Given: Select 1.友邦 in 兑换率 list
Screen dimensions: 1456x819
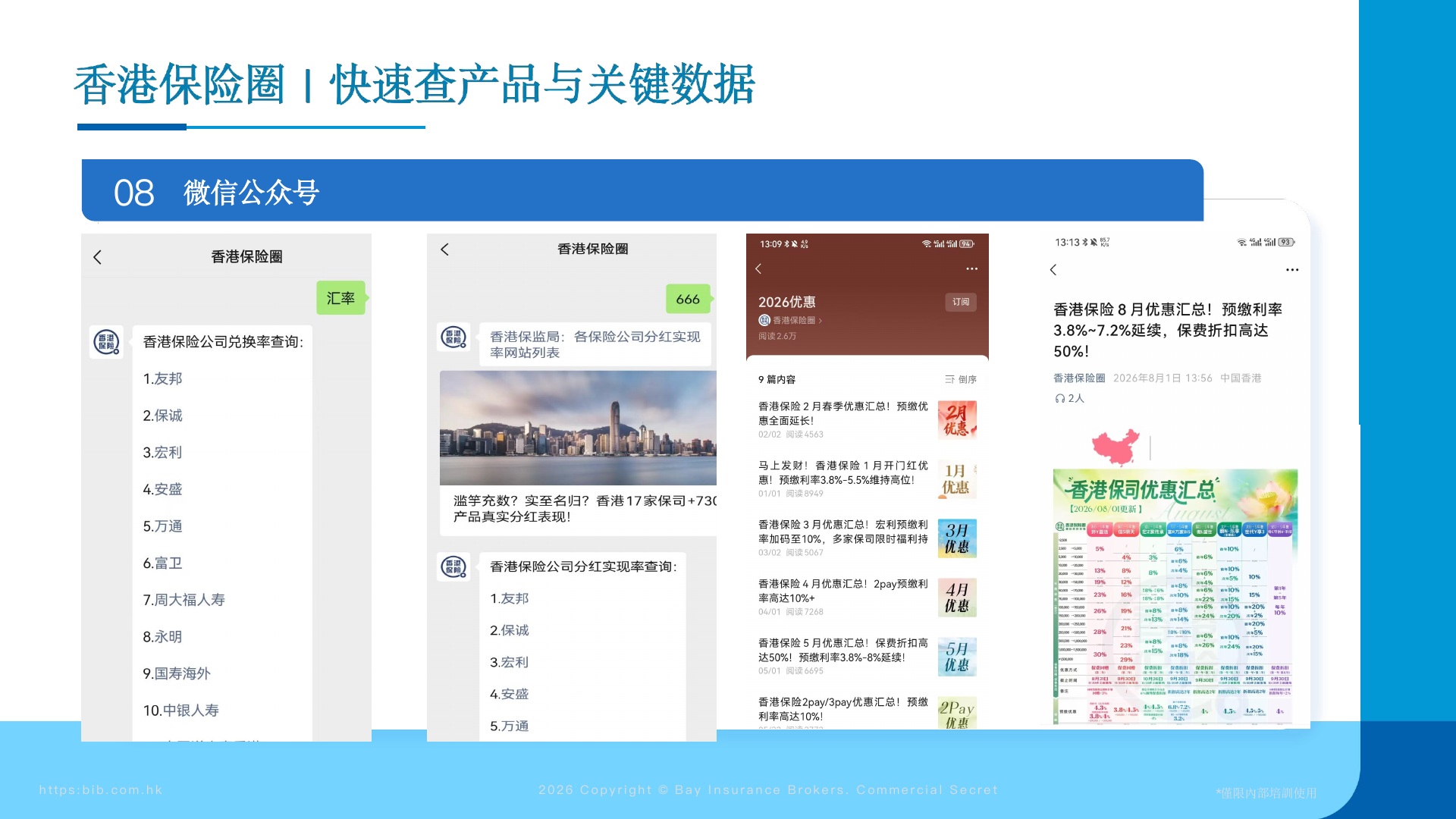Looking at the screenshot, I should click(163, 378).
